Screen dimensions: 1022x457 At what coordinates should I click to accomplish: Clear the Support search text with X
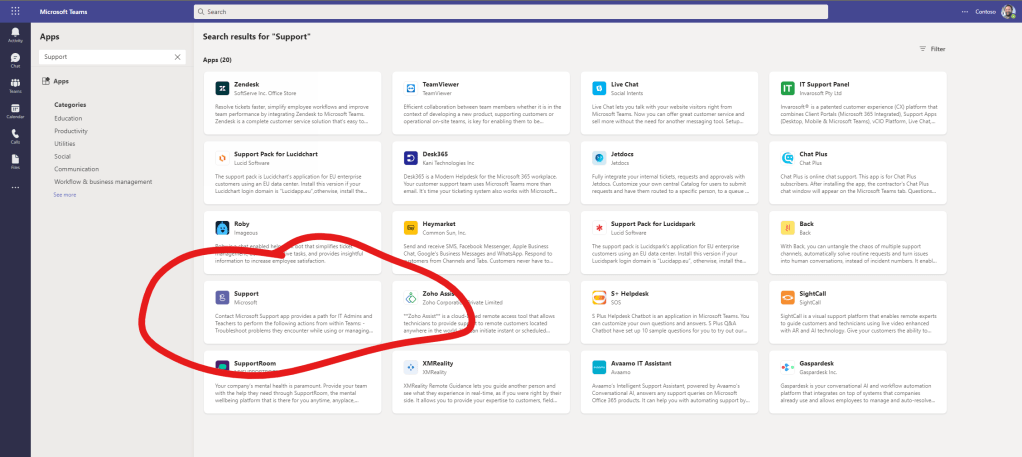point(178,57)
